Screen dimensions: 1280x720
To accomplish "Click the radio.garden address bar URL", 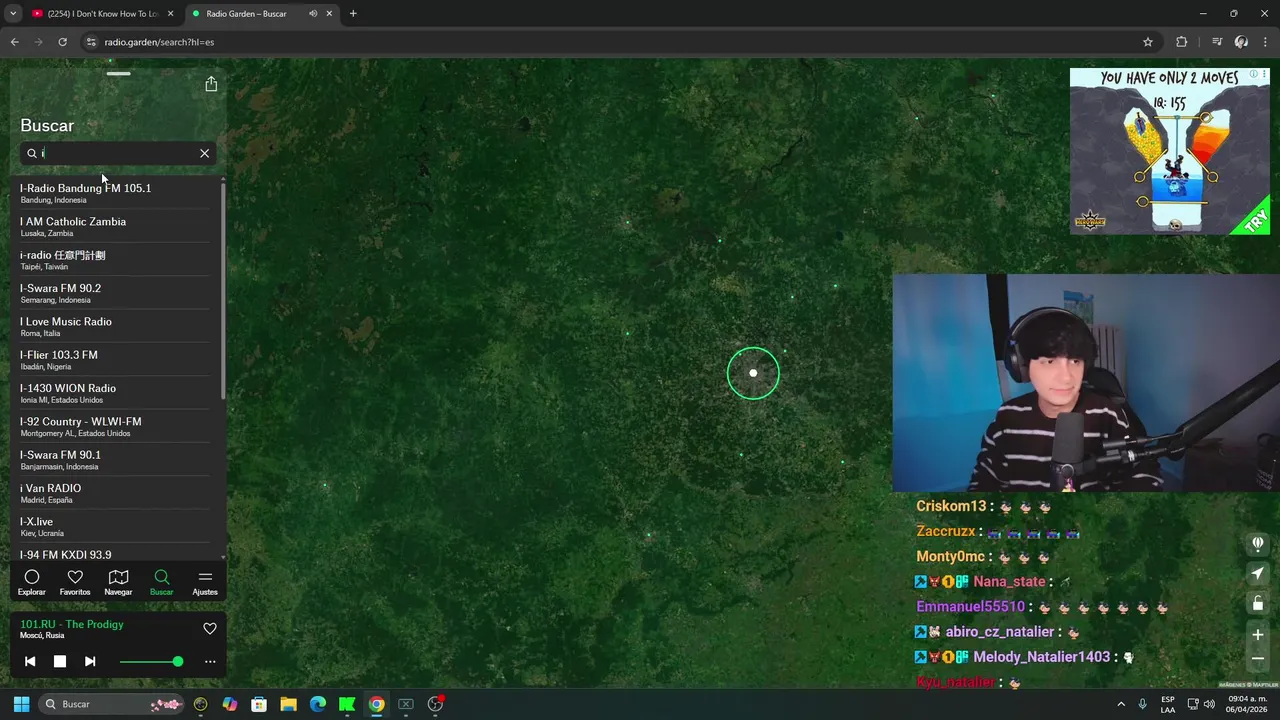I will [x=159, y=42].
